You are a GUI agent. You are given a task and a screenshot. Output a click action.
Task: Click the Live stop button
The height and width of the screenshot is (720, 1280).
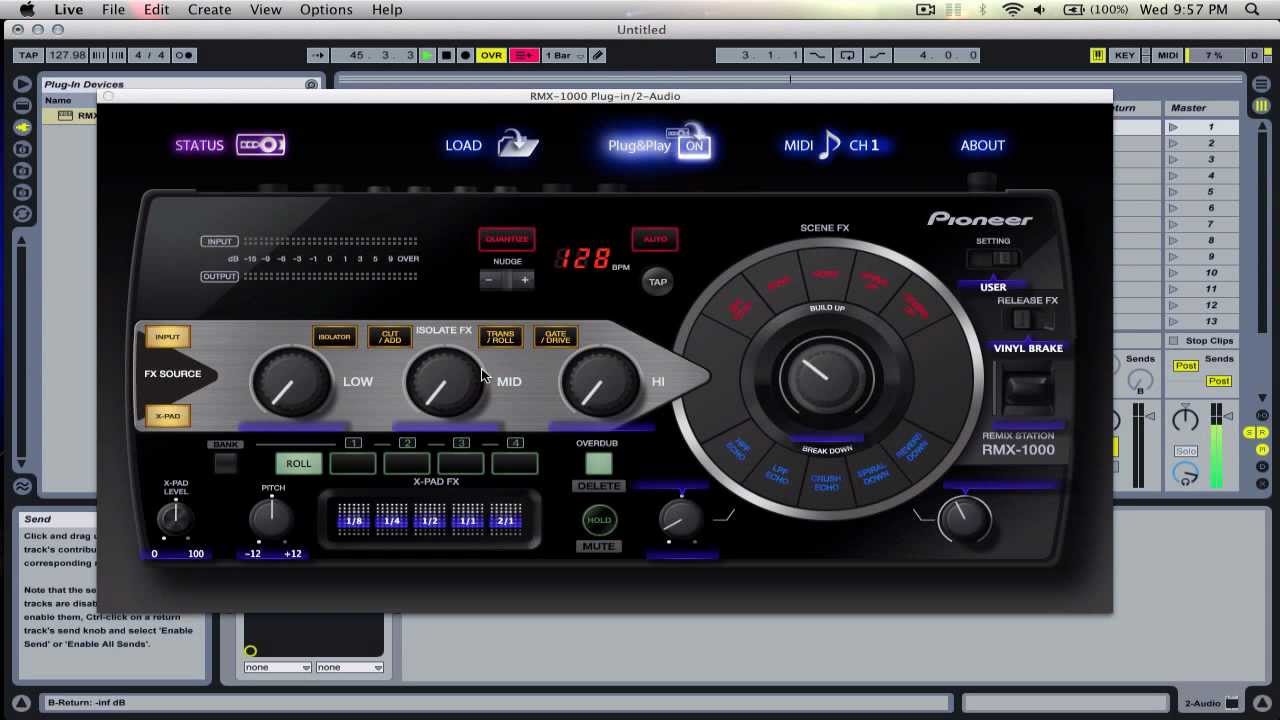click(x=446, y=55)
